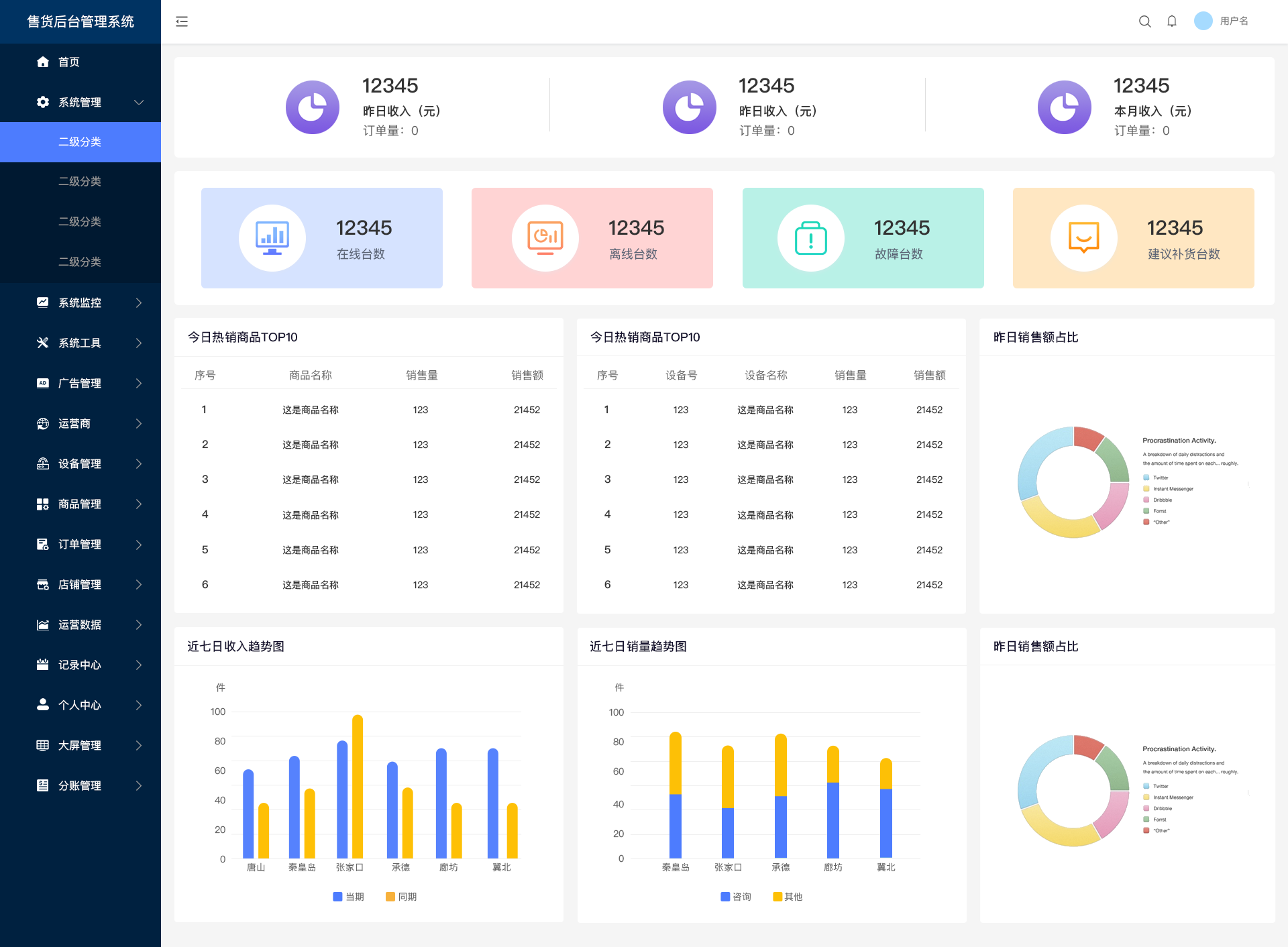Open the 订单管理 sidebar menu

[80, 544]
